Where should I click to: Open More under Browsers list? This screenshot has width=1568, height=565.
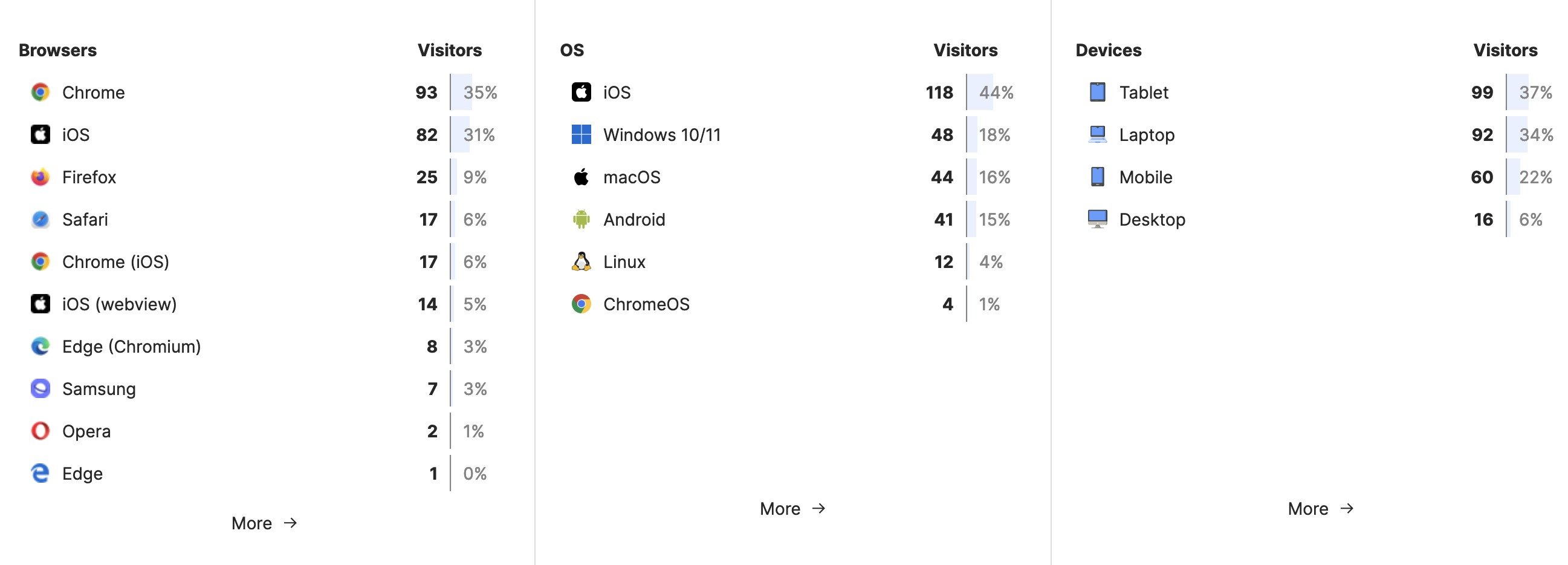coord(264,523)
